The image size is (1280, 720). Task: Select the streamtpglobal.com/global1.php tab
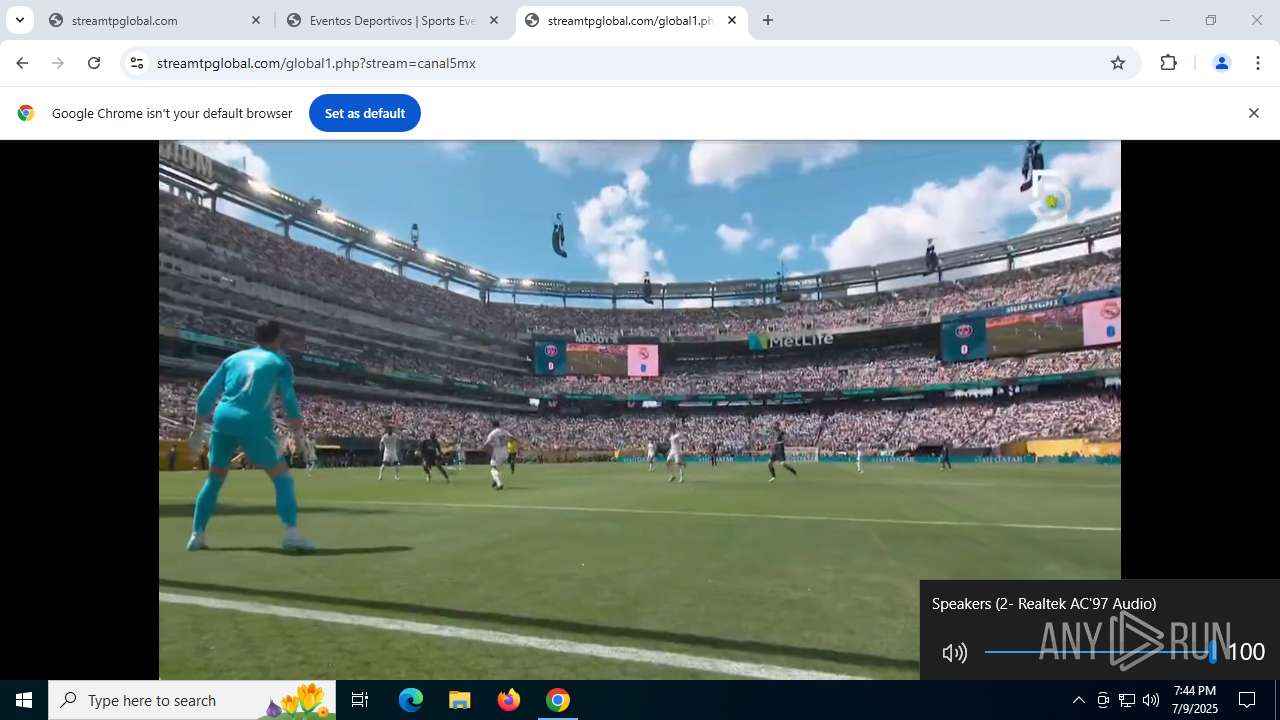[x=630, y=20]
